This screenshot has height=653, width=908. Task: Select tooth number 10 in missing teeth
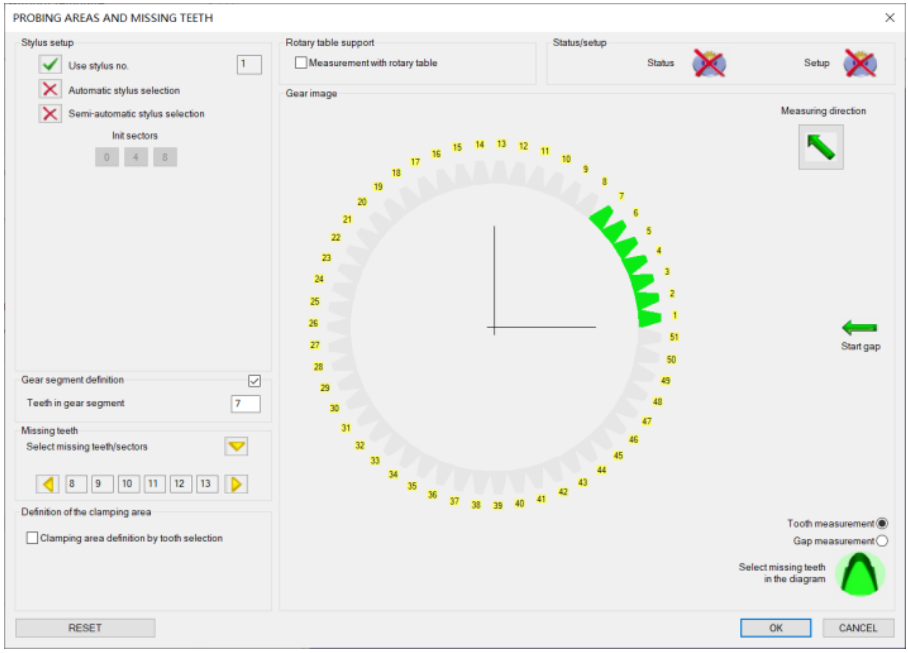click(x=128, y=484)
